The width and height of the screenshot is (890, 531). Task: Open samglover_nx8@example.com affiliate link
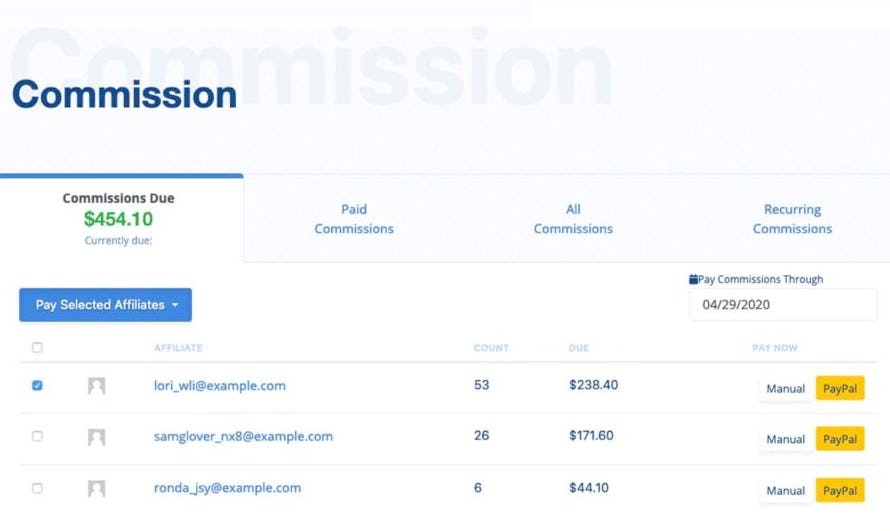tap(243, 437)
